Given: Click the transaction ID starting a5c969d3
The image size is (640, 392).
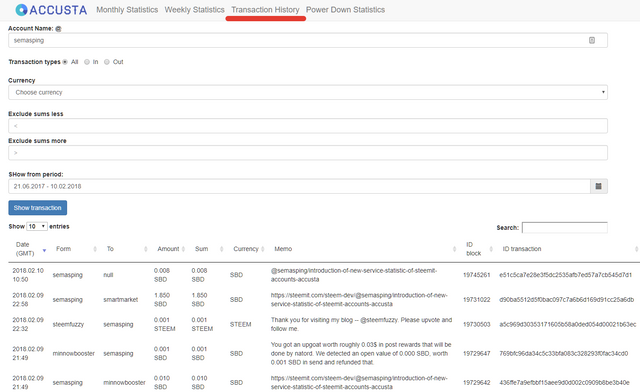Looking at the screenshot, I should click(567, 325).
